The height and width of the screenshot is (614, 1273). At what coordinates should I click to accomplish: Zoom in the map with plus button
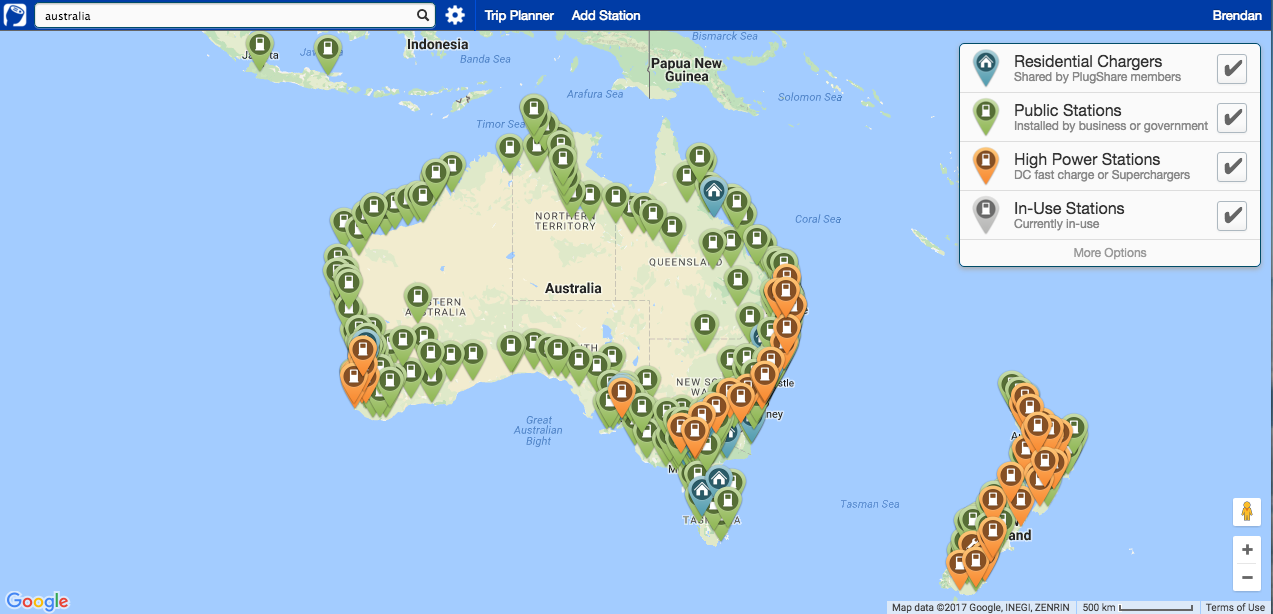(1246, 550)
